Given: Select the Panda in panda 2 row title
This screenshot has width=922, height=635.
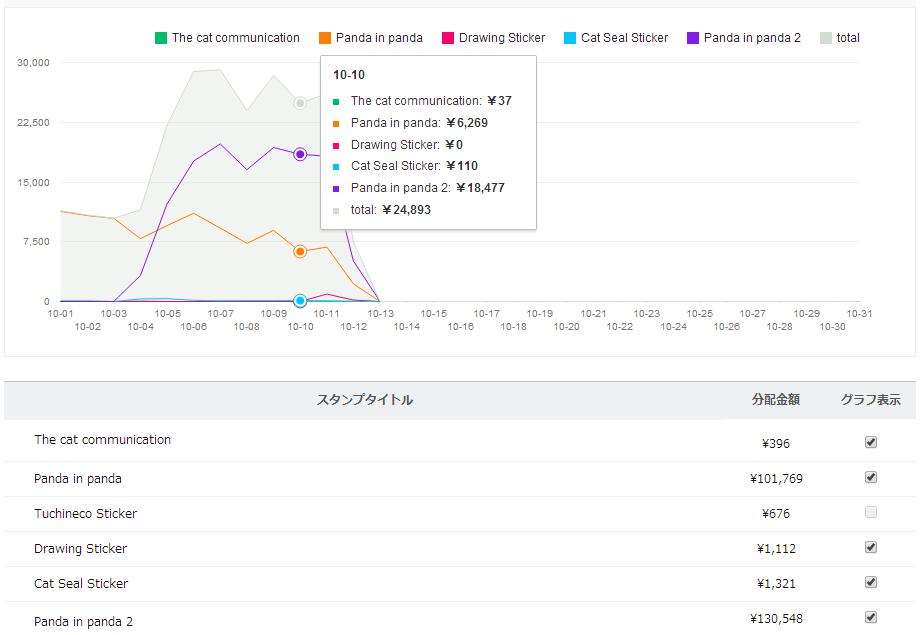Looking at the screenshot, I should tap(83, 622).
